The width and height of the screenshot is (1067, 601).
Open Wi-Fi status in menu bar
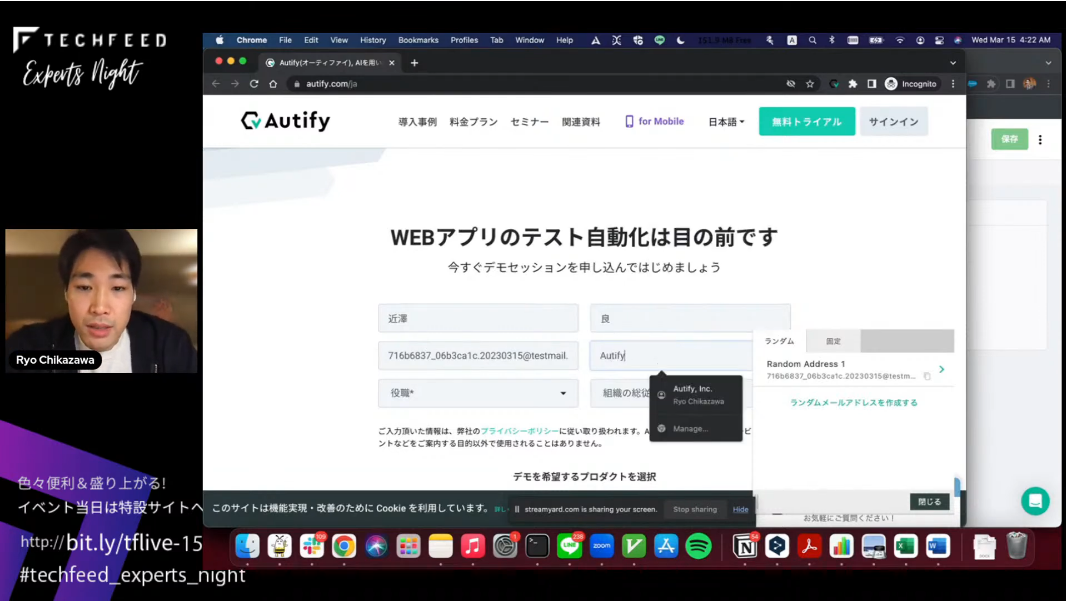[x=900, y=40]
